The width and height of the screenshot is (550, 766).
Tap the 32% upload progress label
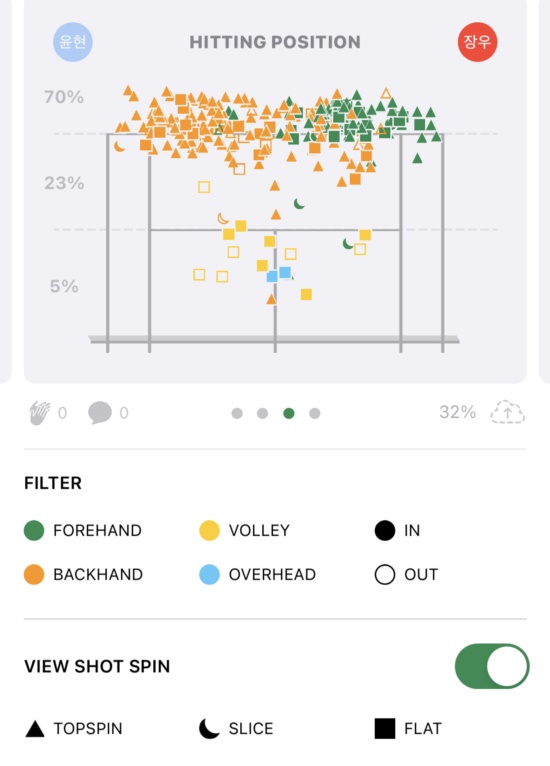[x=457, y=412]
